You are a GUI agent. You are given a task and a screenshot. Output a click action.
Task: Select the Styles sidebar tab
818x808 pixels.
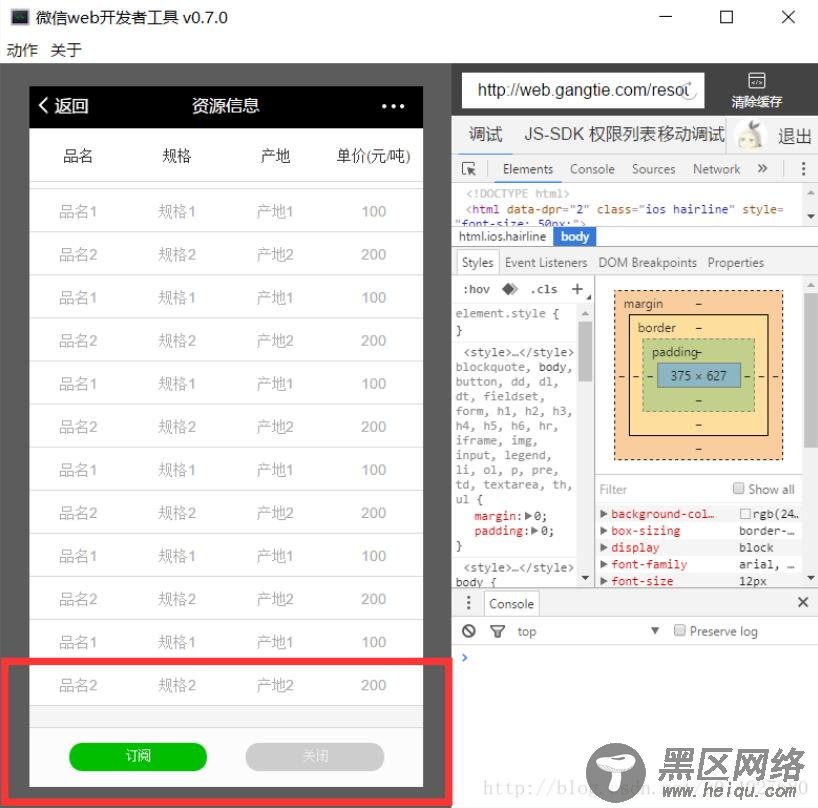tap(477, 262)
